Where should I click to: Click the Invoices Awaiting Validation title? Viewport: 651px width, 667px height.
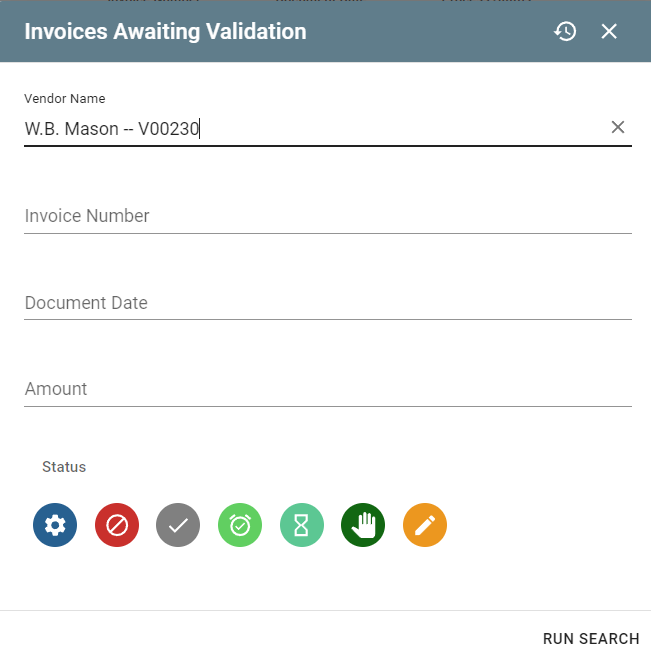tap(165, 31)
